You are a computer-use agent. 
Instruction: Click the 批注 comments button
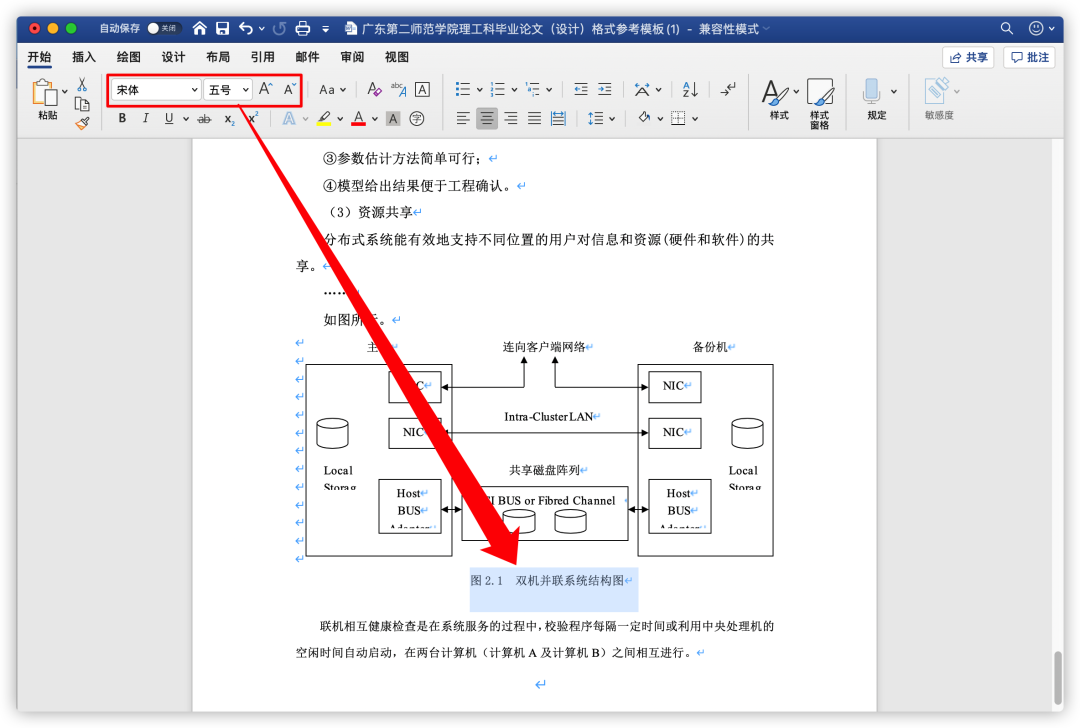pyautogui.click(x=1030, y=57)
